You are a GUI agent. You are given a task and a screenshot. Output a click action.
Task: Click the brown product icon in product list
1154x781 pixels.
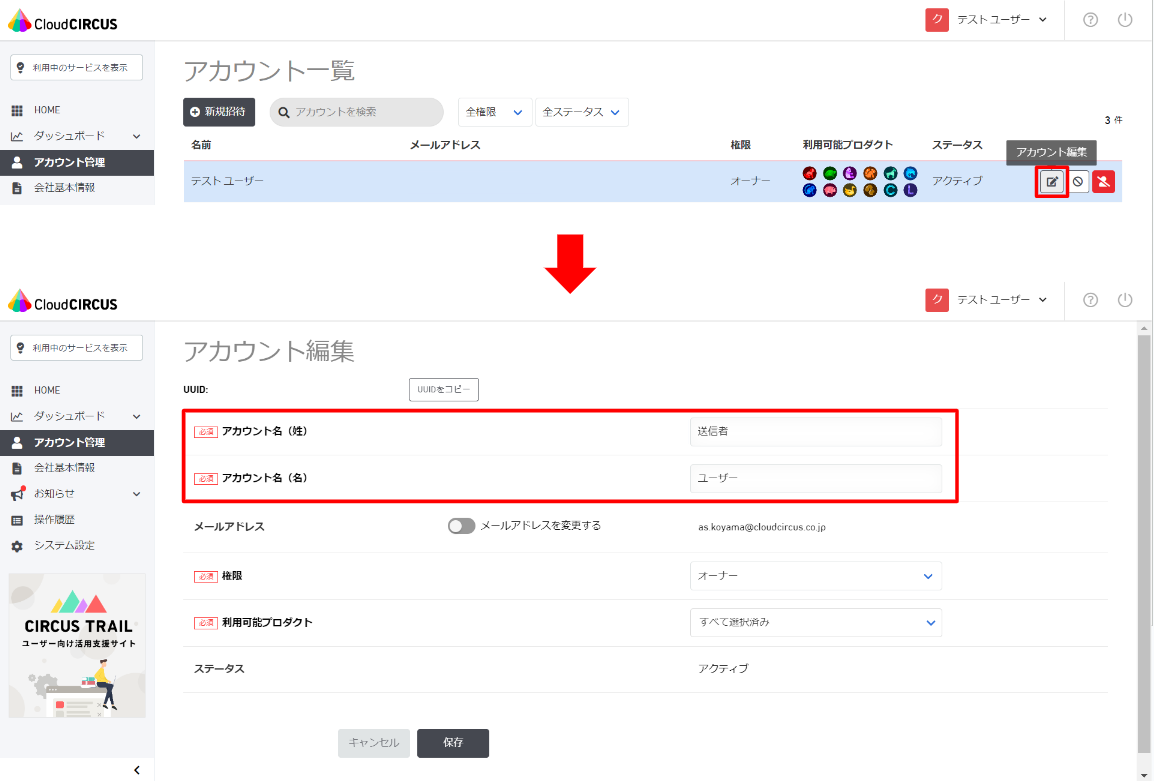point(870,191)
